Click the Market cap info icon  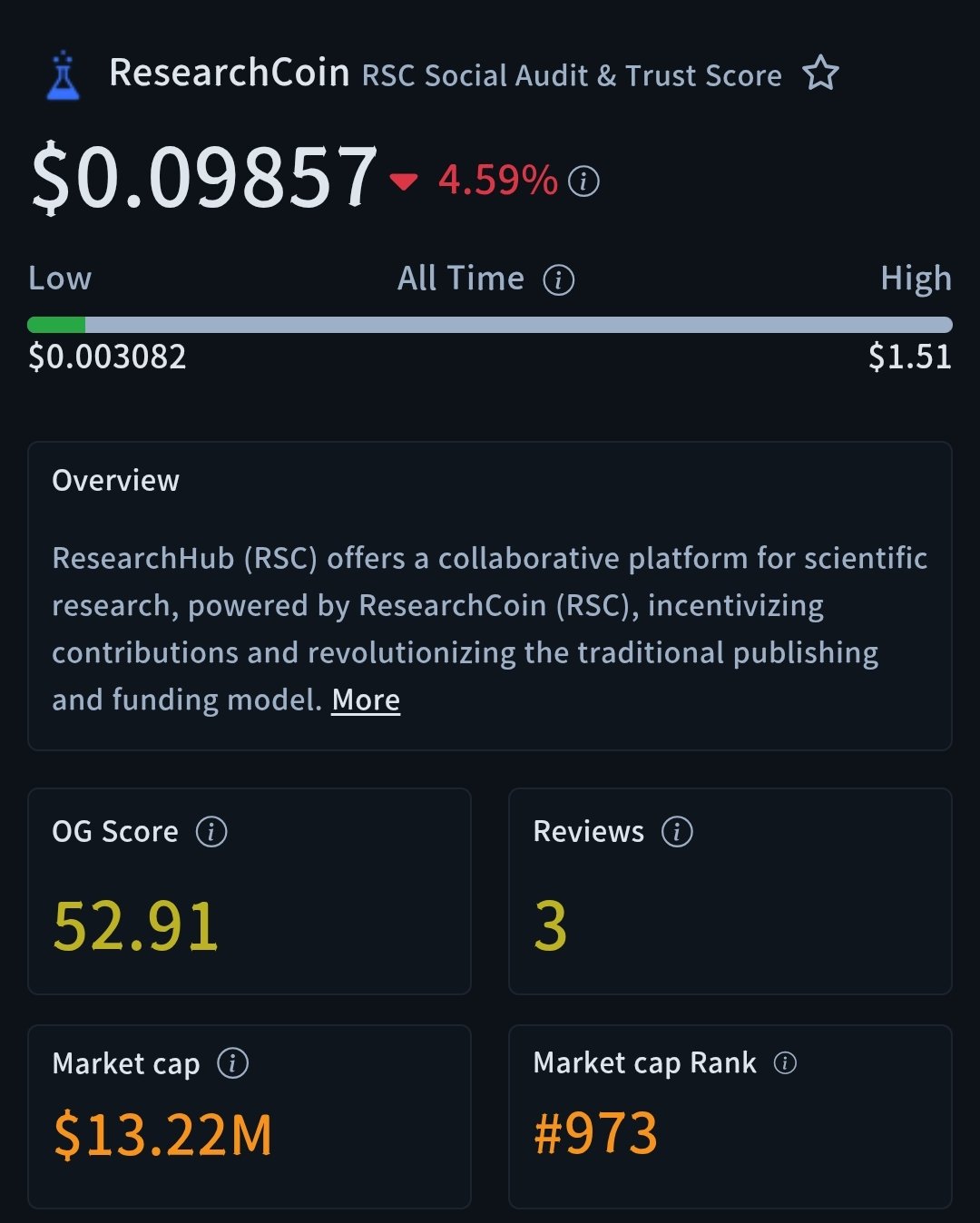(232, 1062)
